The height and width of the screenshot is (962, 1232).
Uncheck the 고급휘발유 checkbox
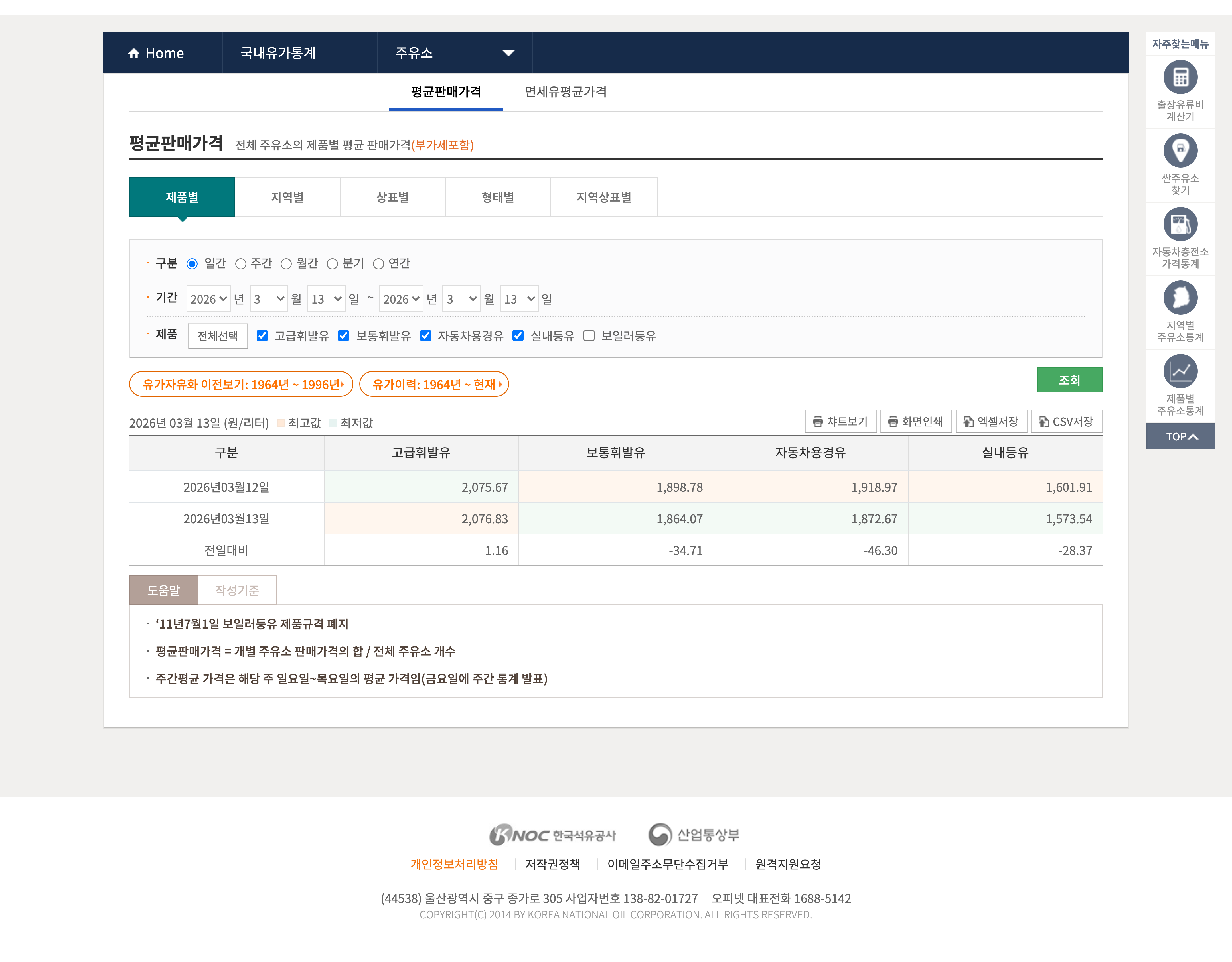tap(262, 336)
